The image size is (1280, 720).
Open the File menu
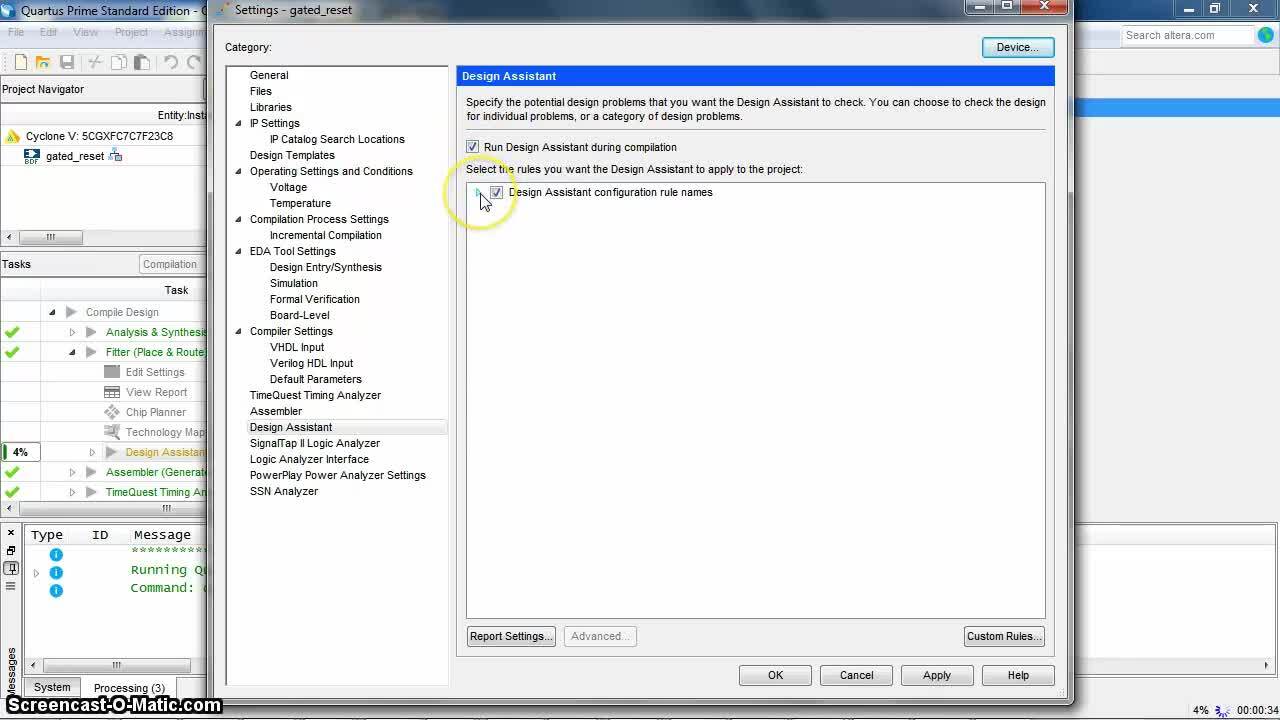[16, 32]
